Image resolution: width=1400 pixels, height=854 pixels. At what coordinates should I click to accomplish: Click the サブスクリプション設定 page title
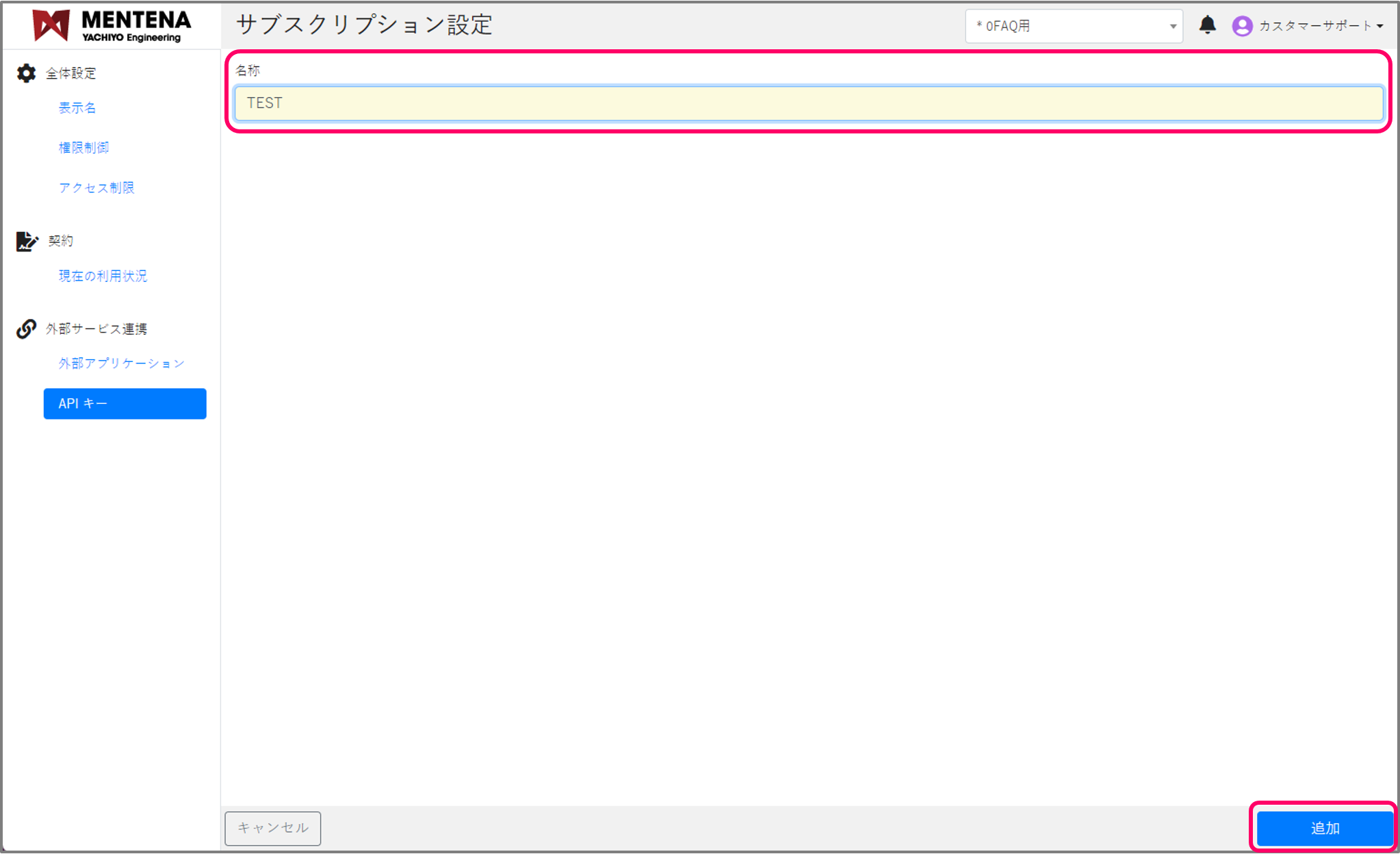pyautogui.click(x=364, y=25)
